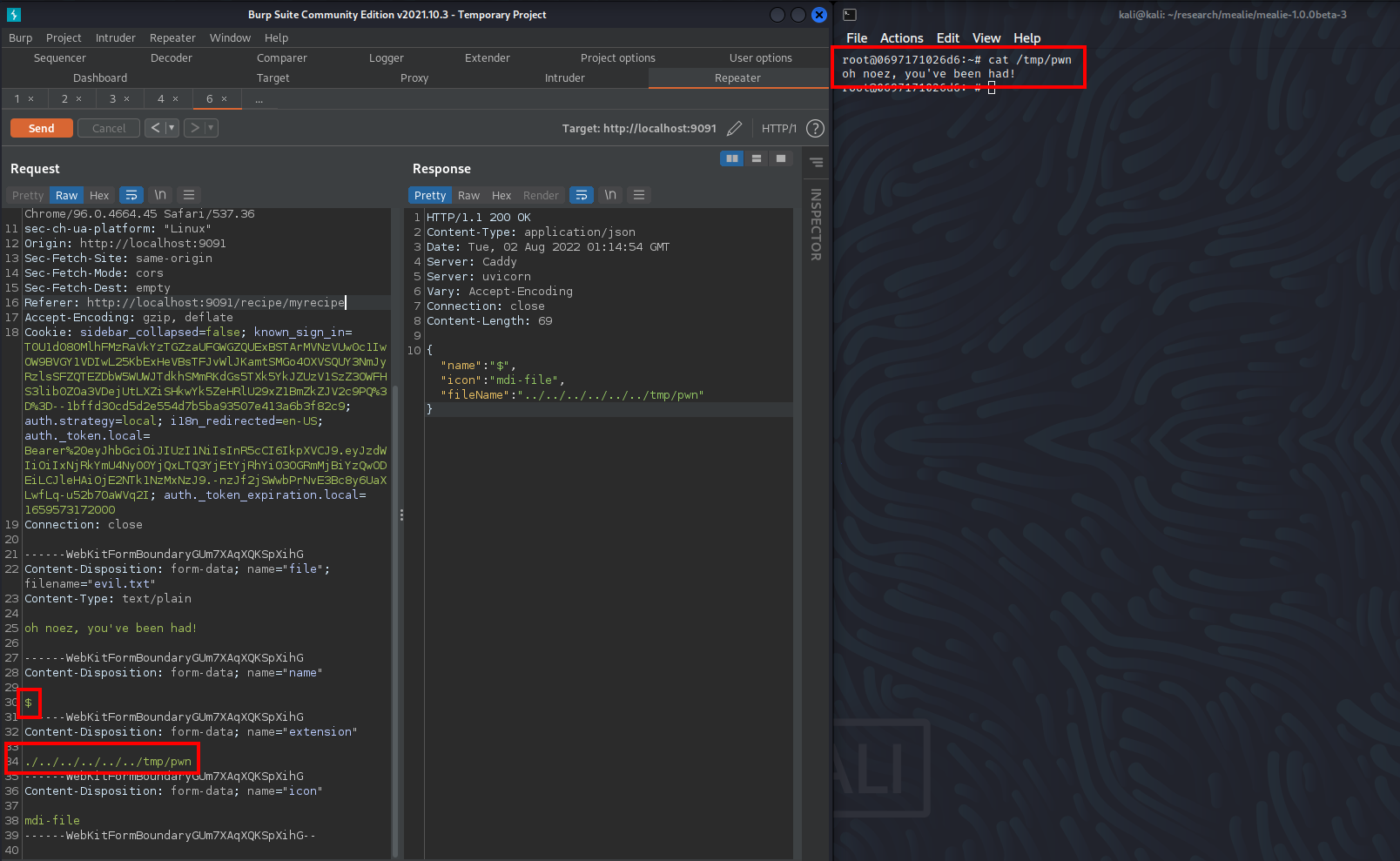Open terminal File menu
The width and height of the screenshot is (1400, 861).
coord(857,38)
